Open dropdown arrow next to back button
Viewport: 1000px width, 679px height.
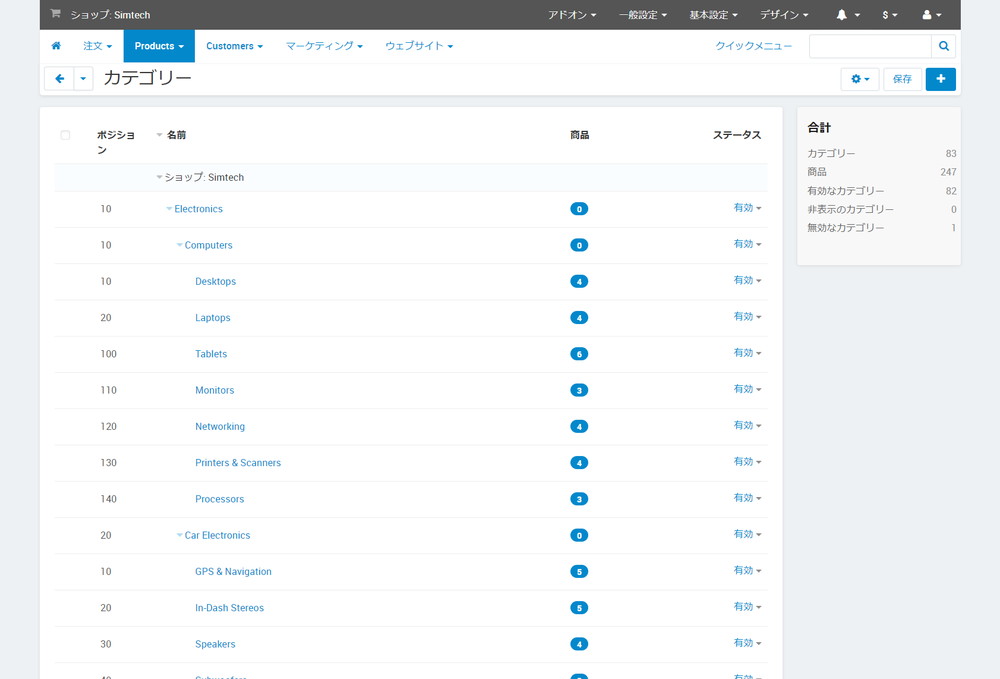tap(84, 79)
